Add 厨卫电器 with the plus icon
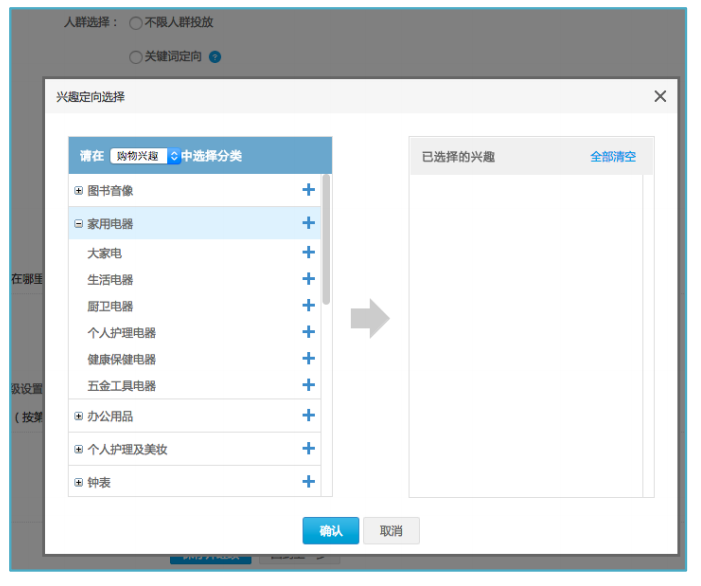 [308, 306]
